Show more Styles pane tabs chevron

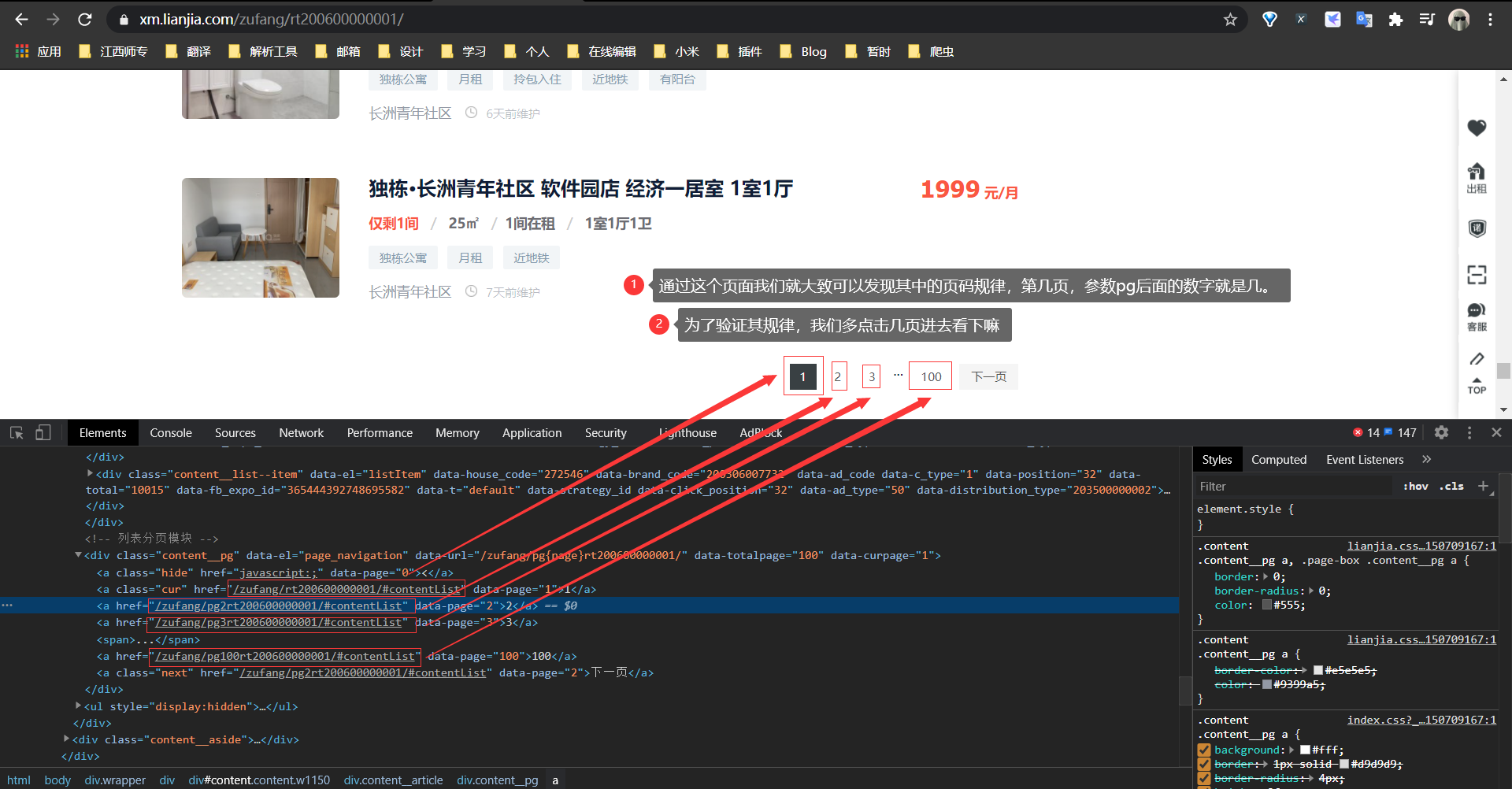click(1426, 459)
